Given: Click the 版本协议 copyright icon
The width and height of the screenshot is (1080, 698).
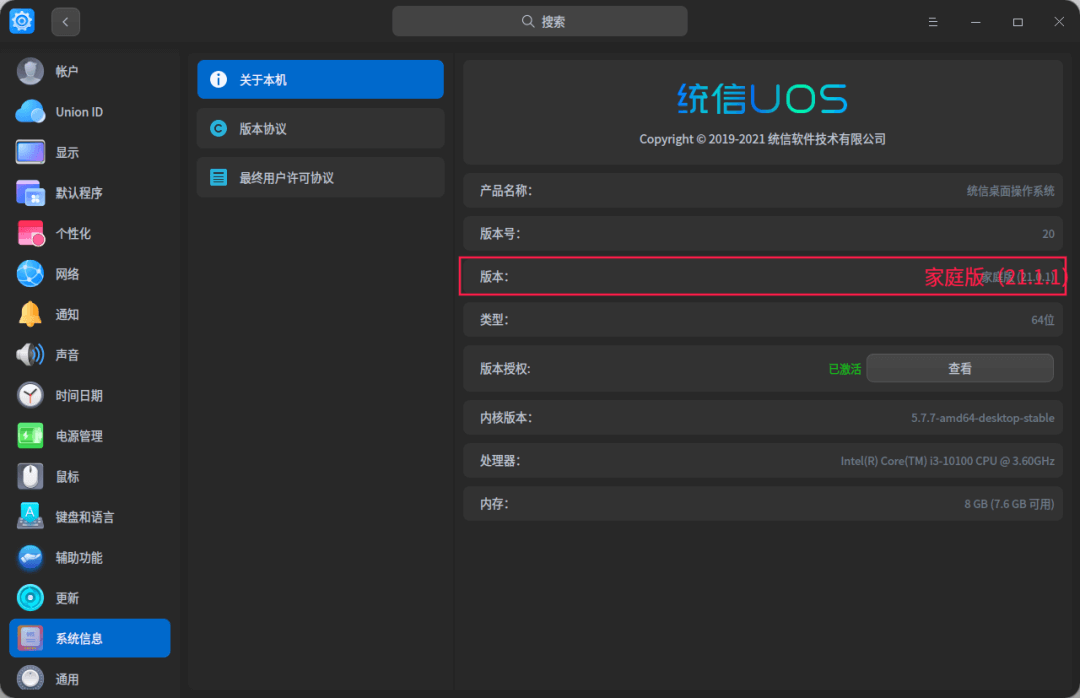Looking at the screenshot, I should point(218,129).
